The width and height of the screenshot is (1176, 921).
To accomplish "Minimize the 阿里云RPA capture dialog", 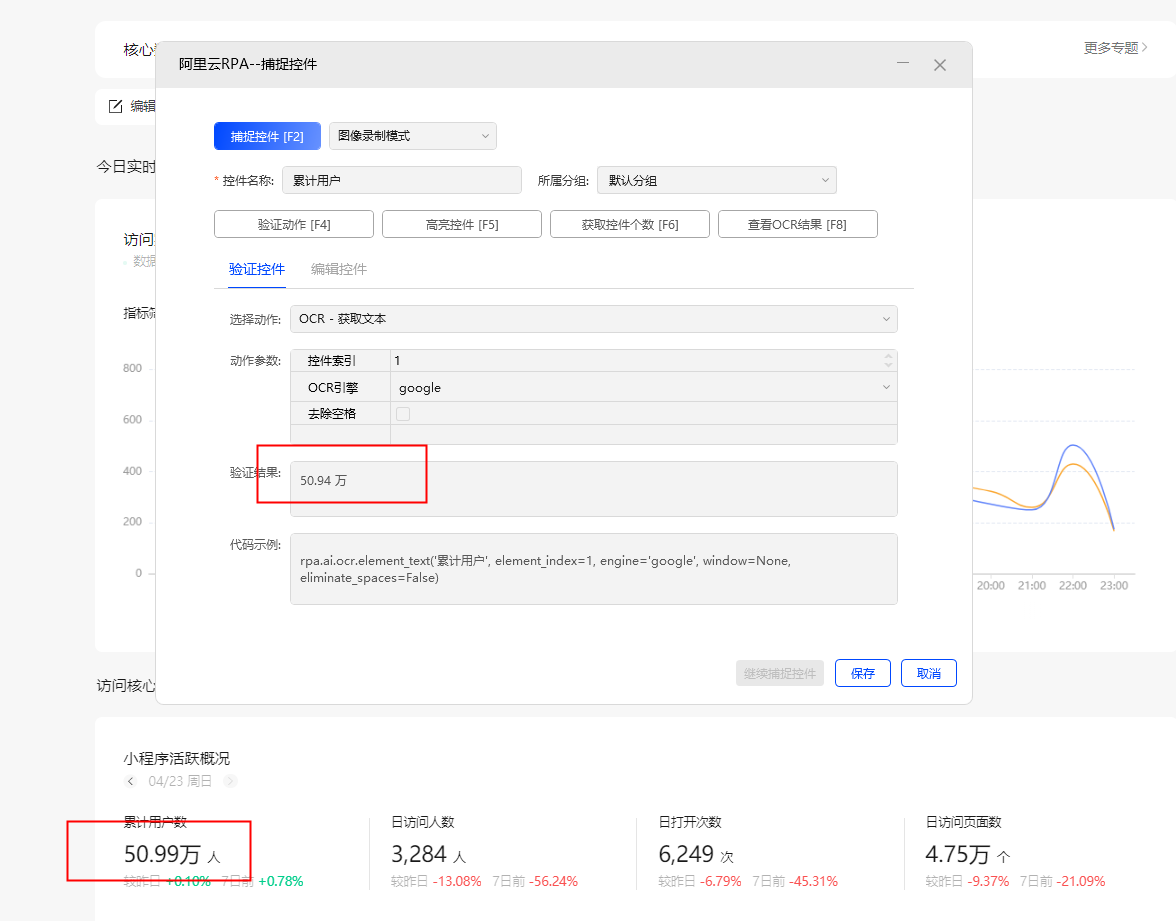I will pos(903,64).
